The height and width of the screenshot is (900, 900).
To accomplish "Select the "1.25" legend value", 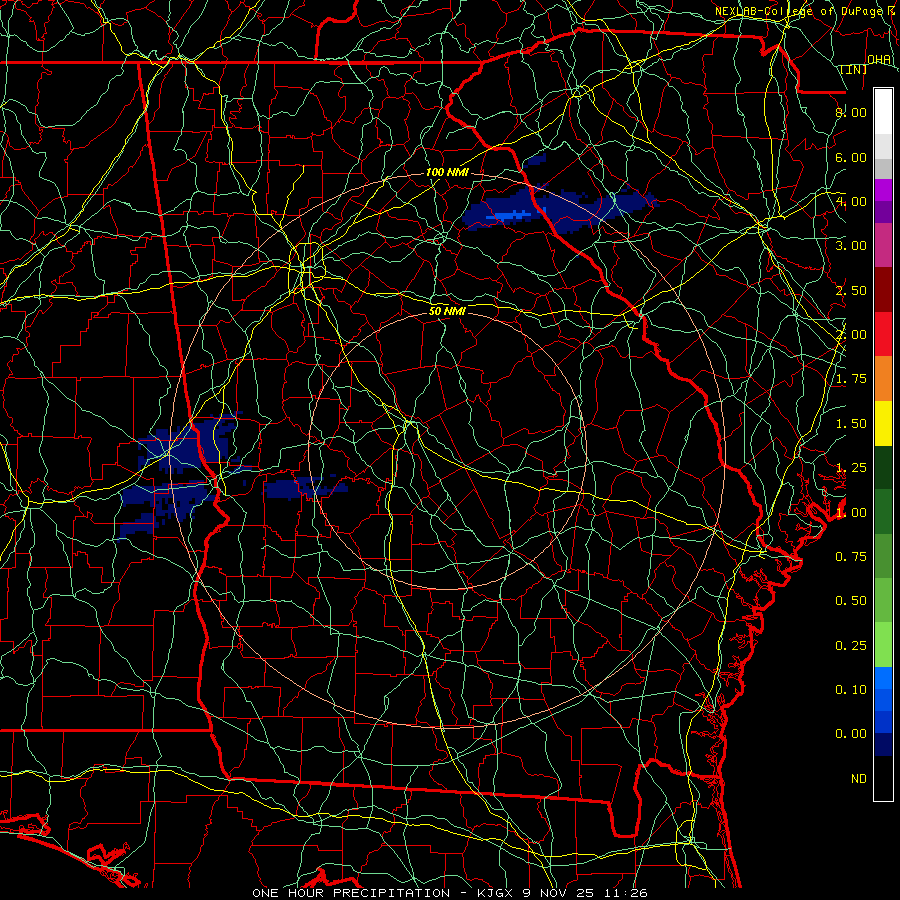I will (851, 468).
